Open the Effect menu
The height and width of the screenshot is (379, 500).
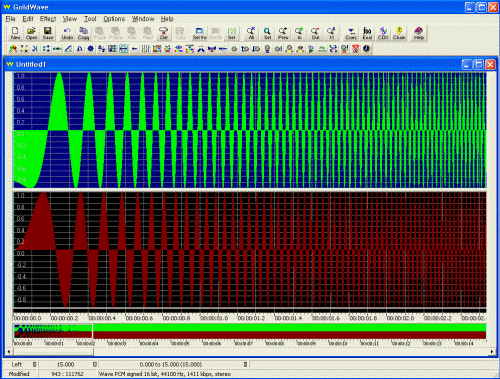(x=48, y=19)
